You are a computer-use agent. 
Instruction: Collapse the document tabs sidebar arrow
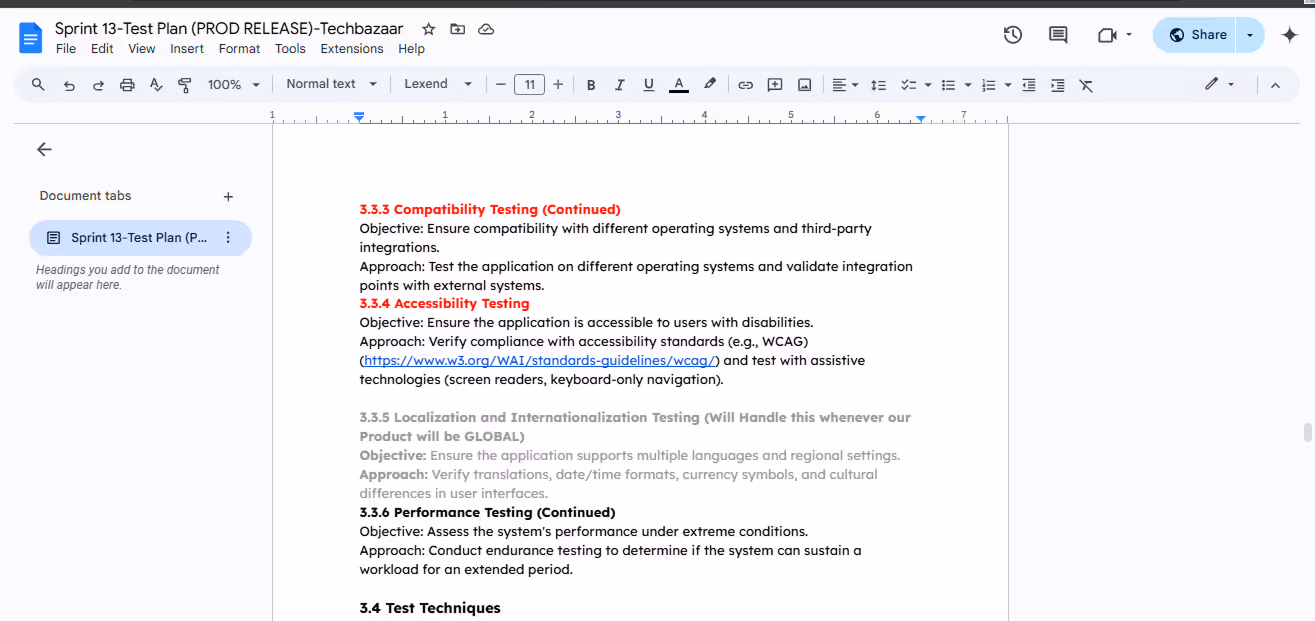[44, 149]
